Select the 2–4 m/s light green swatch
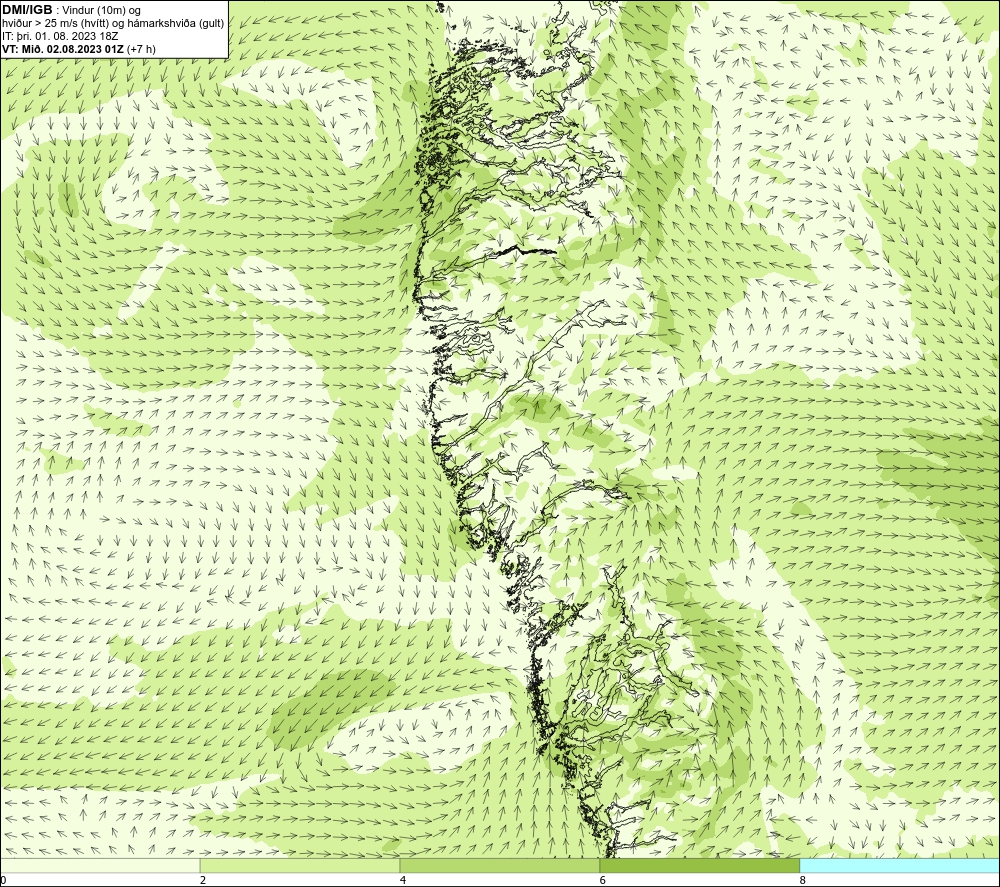The image size is (1000, 887). (x=300, y=865)
